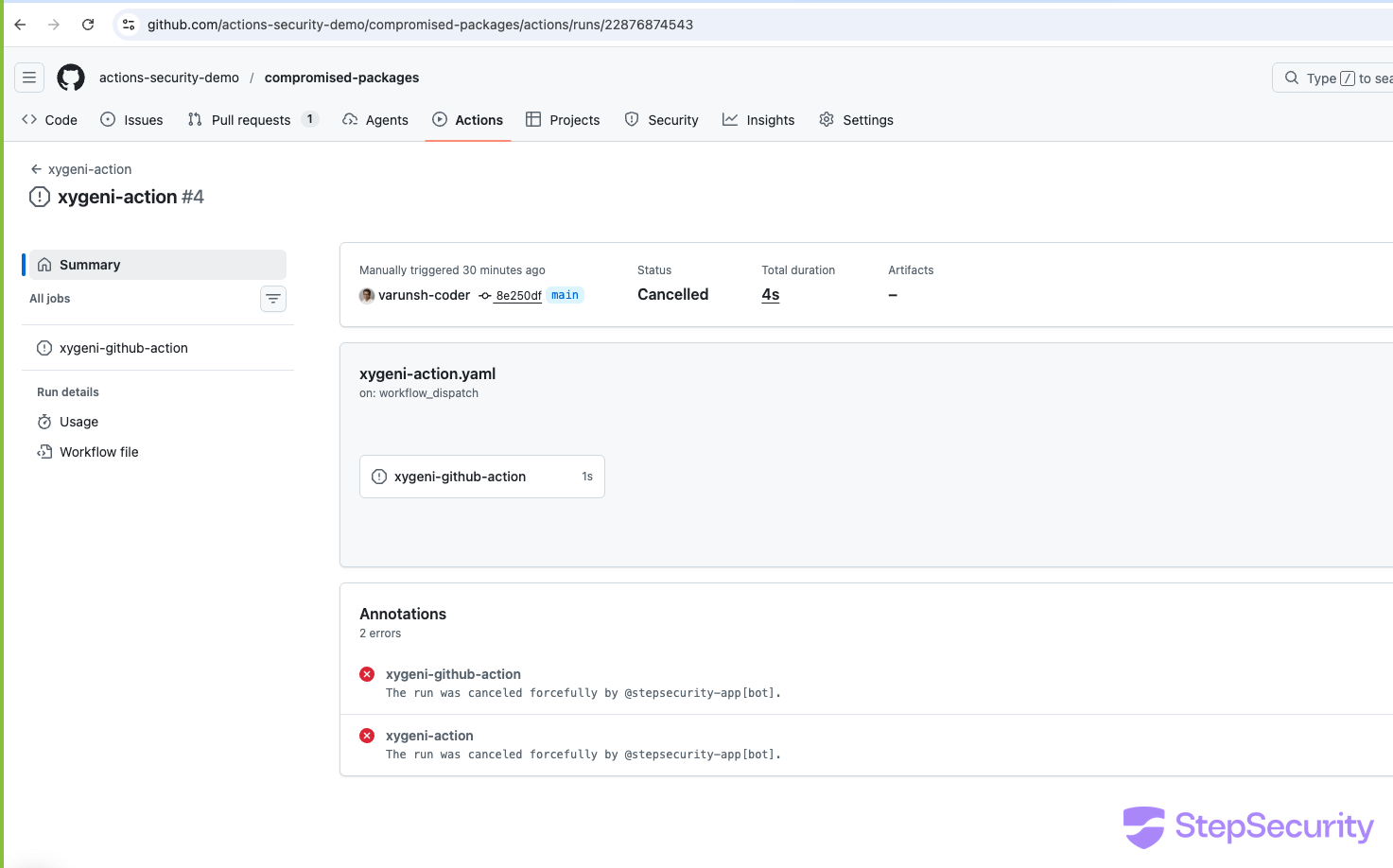The image size is (1393, 868).
Task: Switch to the Issues tab
Action: pyautogui.click(x=131, y=120)
